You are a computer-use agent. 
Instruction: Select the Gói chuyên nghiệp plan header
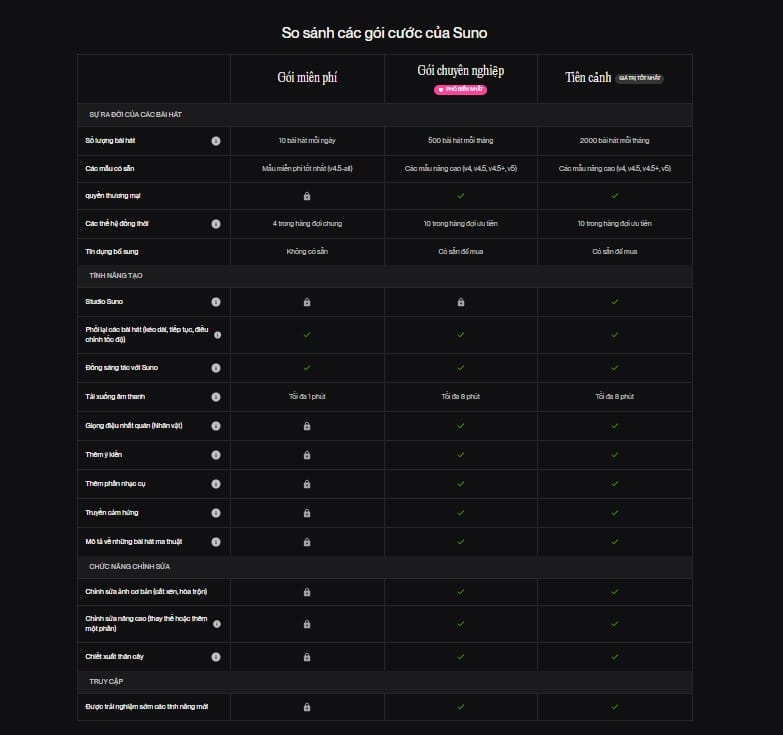pyautogui.click(x=461, y=70)
